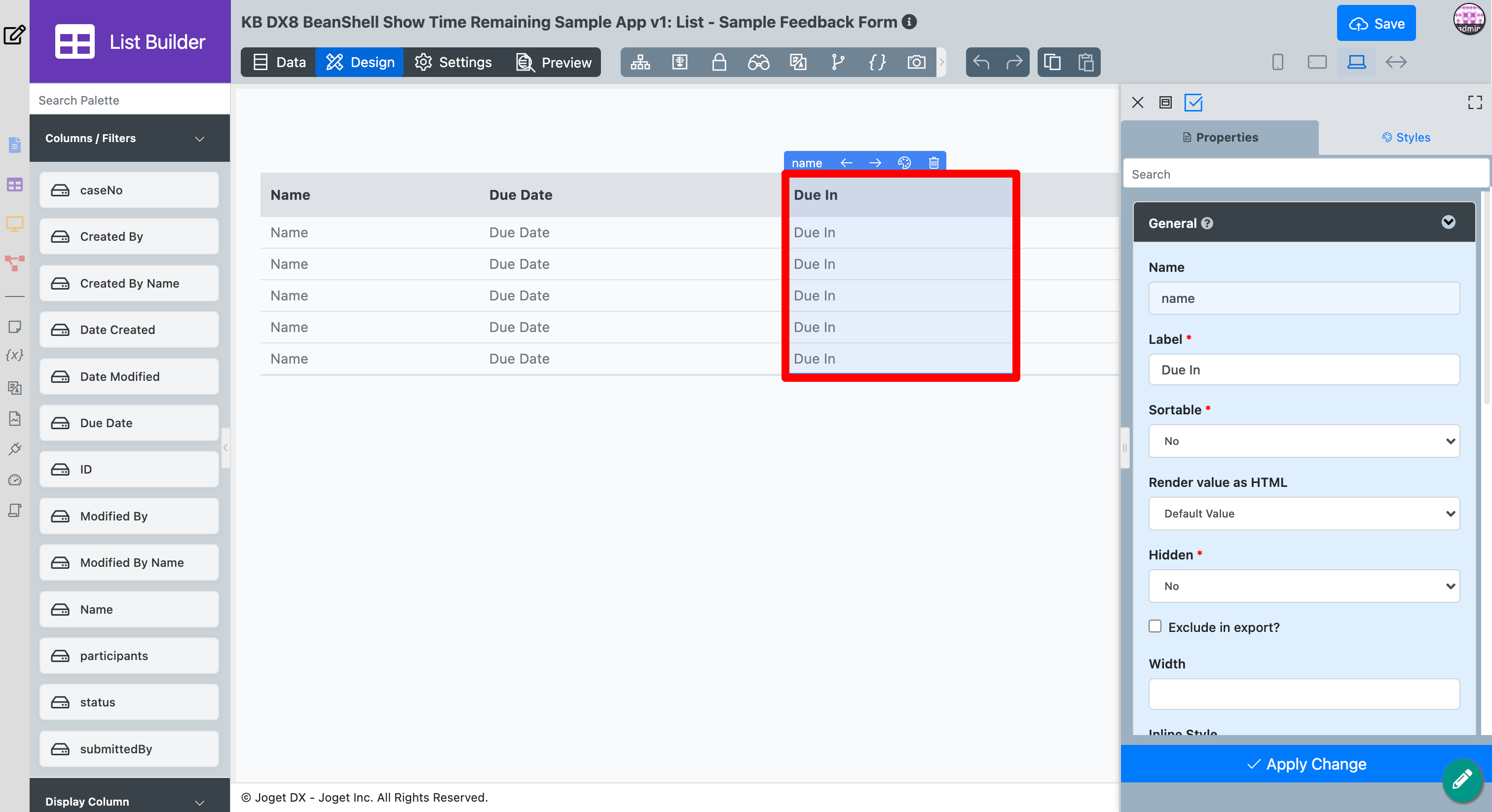
Task: Click the Name property input field
Action: point(1304,298)
